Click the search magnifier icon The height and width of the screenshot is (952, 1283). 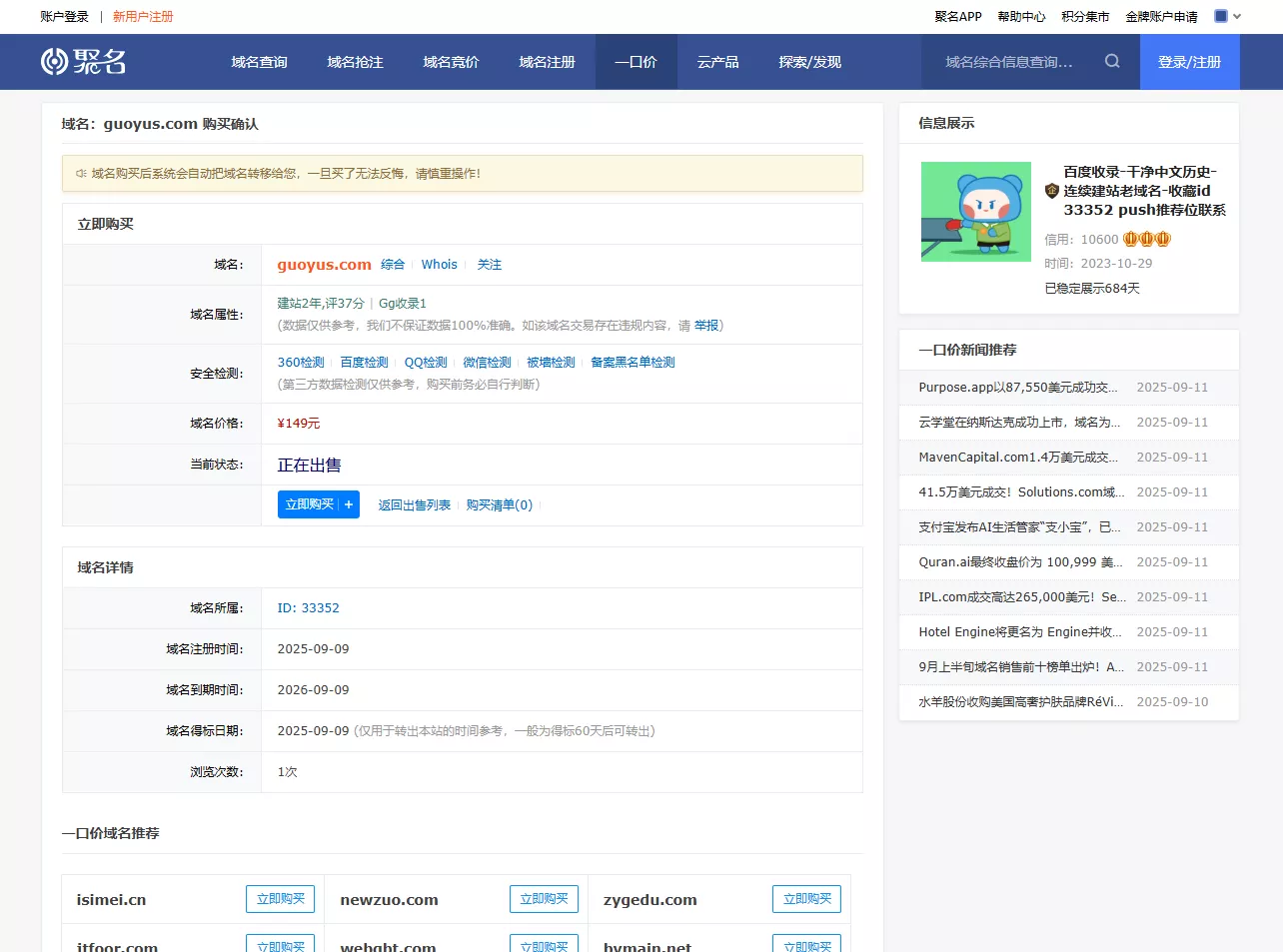pyautogui.click(x=1112, y=62)
